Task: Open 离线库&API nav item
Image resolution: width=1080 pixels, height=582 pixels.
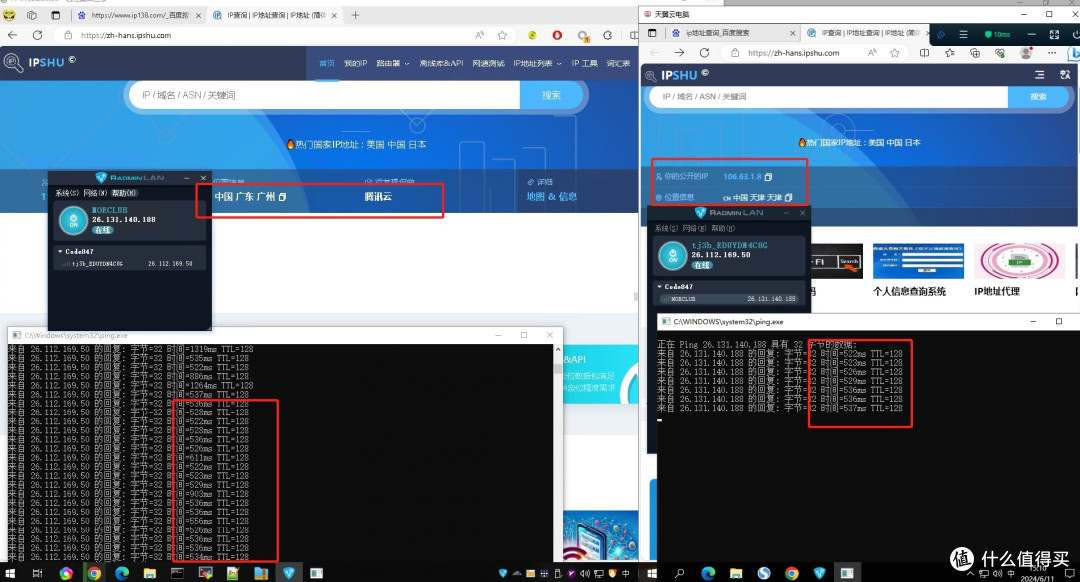Action: (x=441, y=63)
